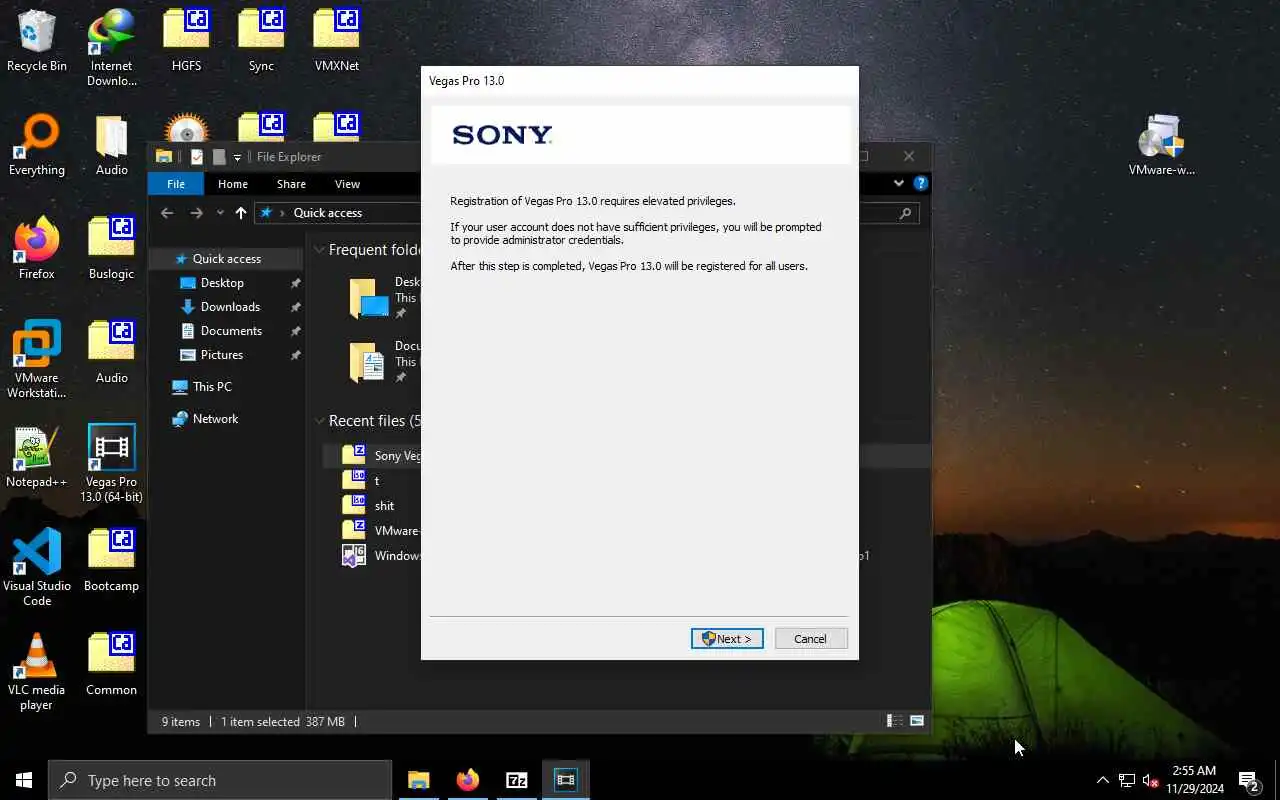Open recent locations dropdown in File Explorer
Screen dimensions: 1280x800
220,213
